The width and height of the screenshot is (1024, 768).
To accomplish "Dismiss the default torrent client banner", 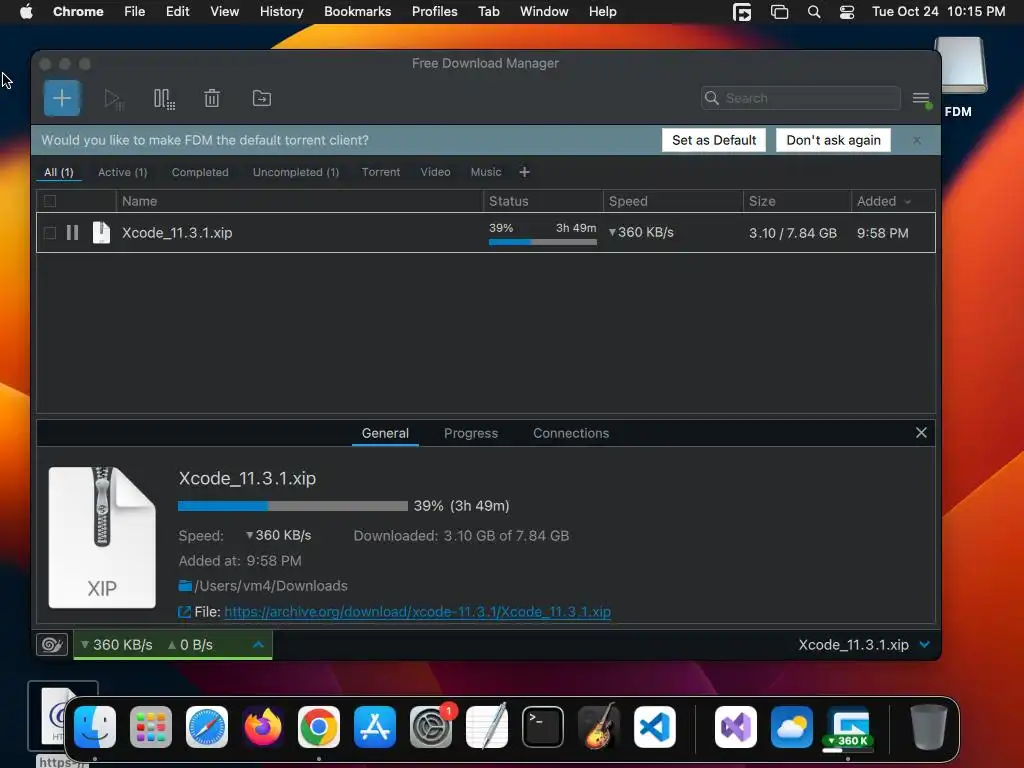I will pyautogui.click(x=917, y=140).
